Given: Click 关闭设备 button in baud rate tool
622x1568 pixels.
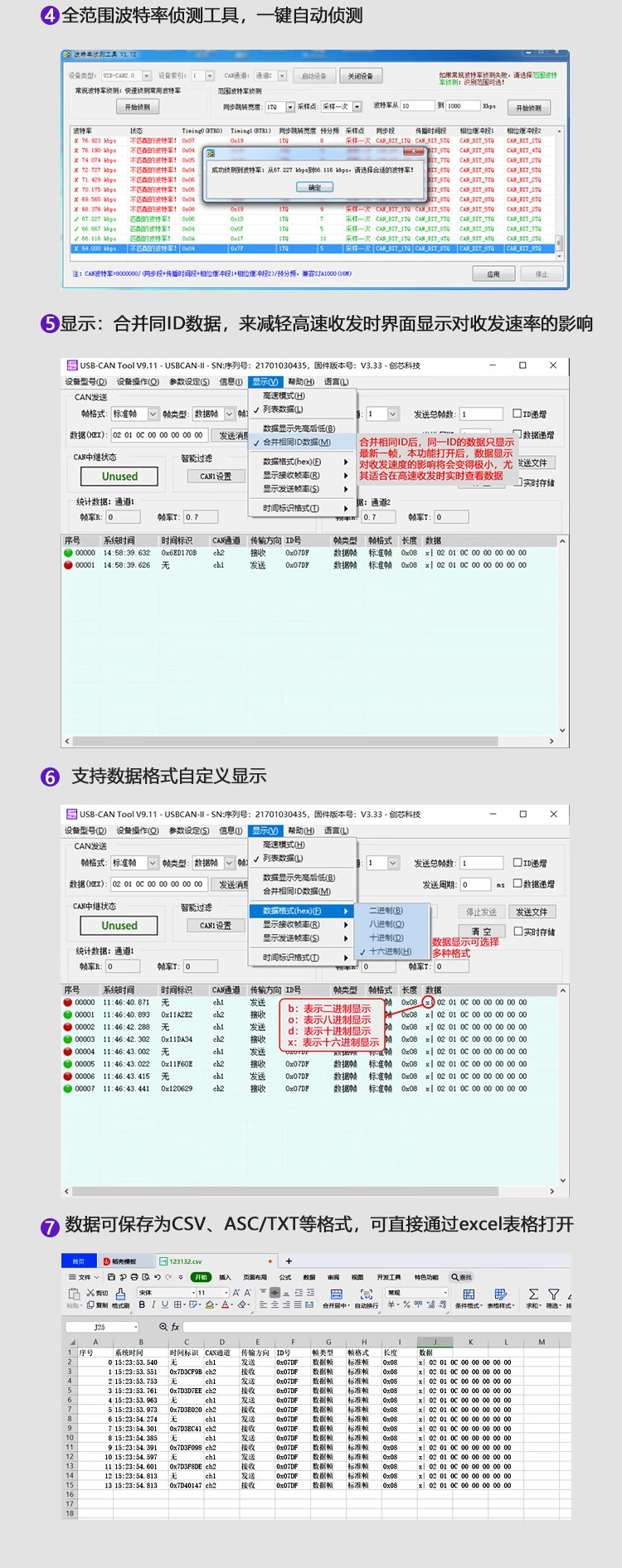Looking at the screenshot, I should tap(360, 75).
